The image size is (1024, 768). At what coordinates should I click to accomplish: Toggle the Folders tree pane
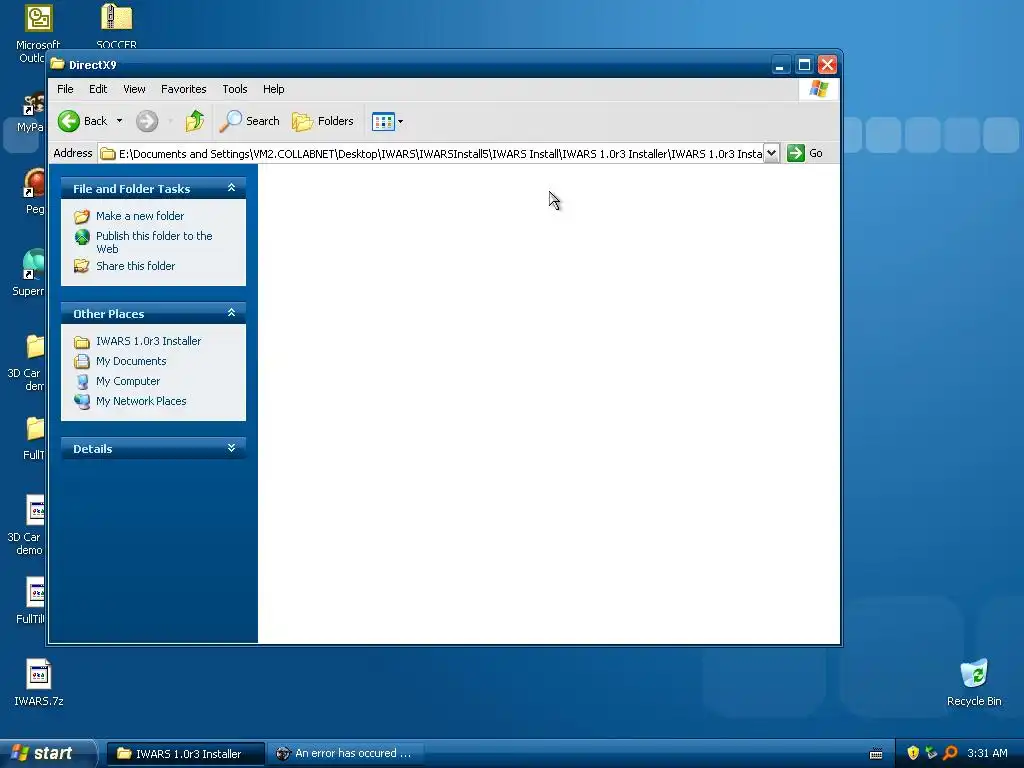323,121
